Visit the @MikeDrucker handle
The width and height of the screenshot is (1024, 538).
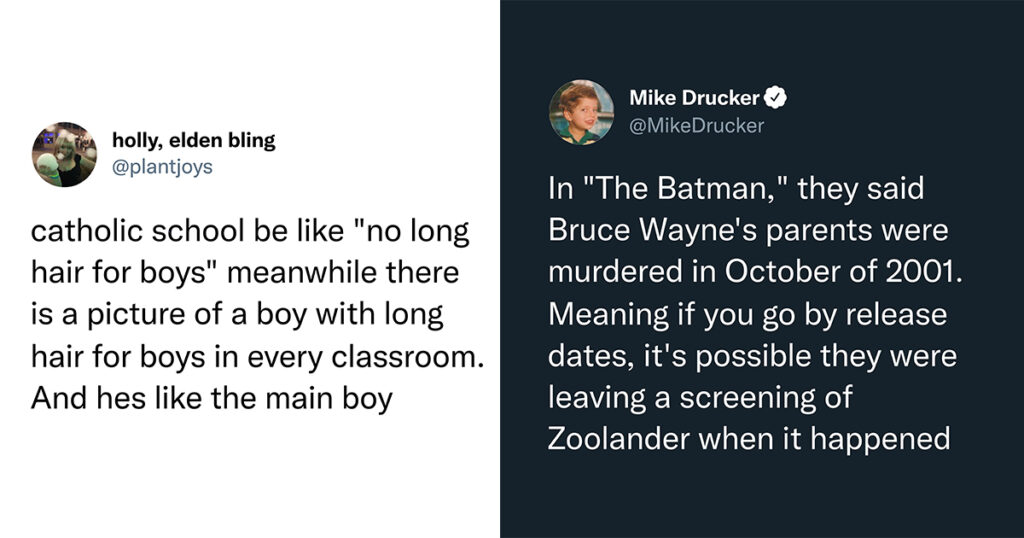tap(696, 125)
